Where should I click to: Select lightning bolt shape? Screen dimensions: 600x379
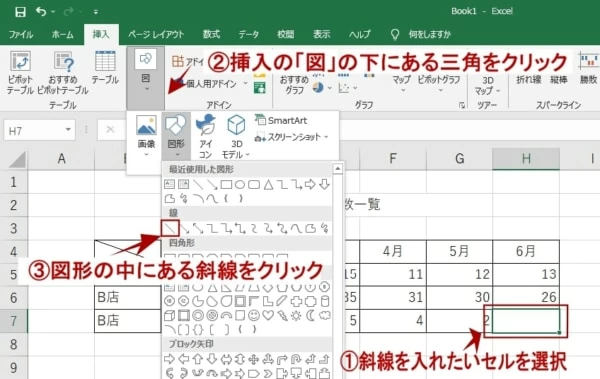click(282, 315)
